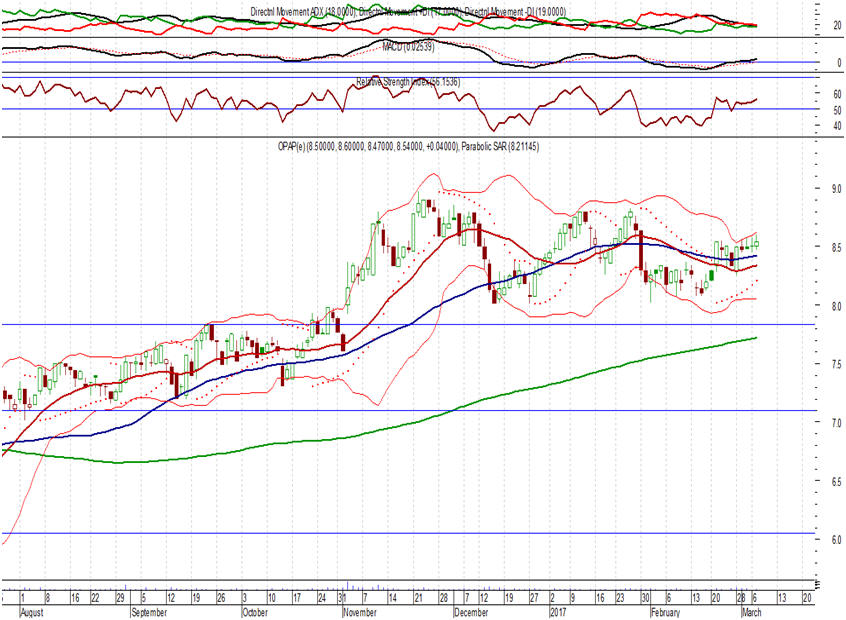Screen dimensions: 846x620
Task: Click date tick 21 in November
Action: tap(418, 598)
